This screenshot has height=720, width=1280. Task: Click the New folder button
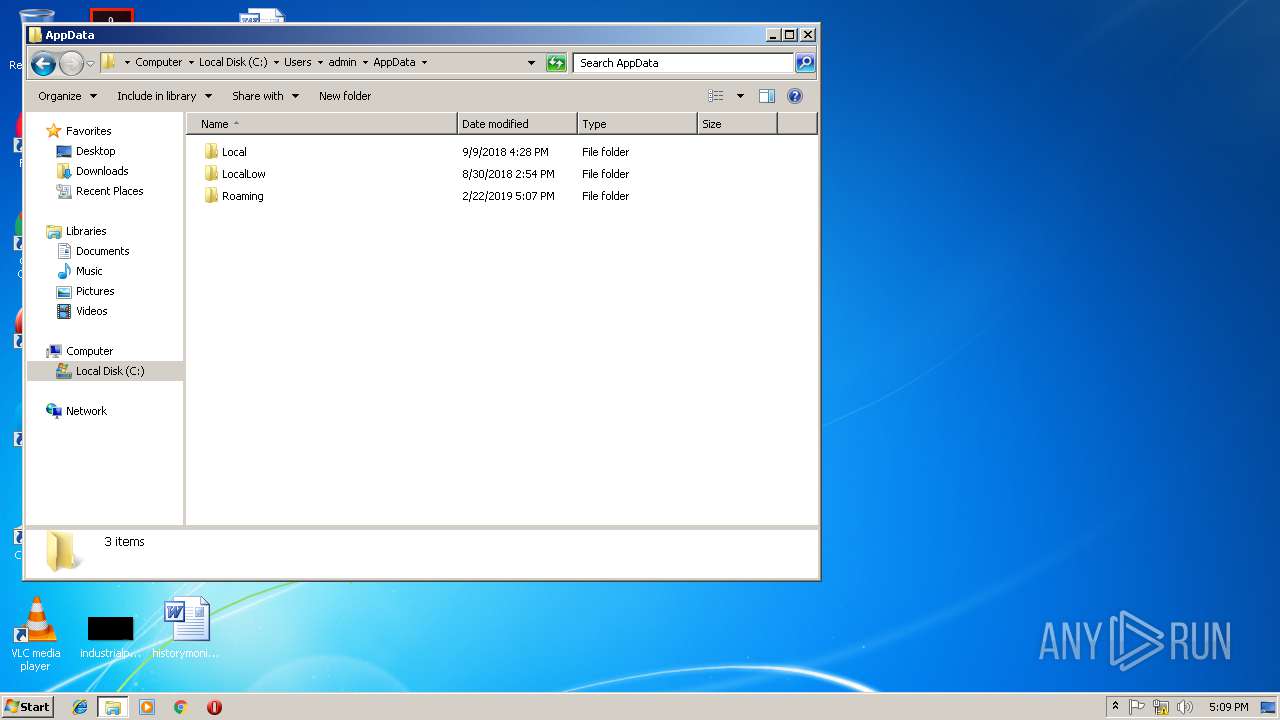(345, 96)
